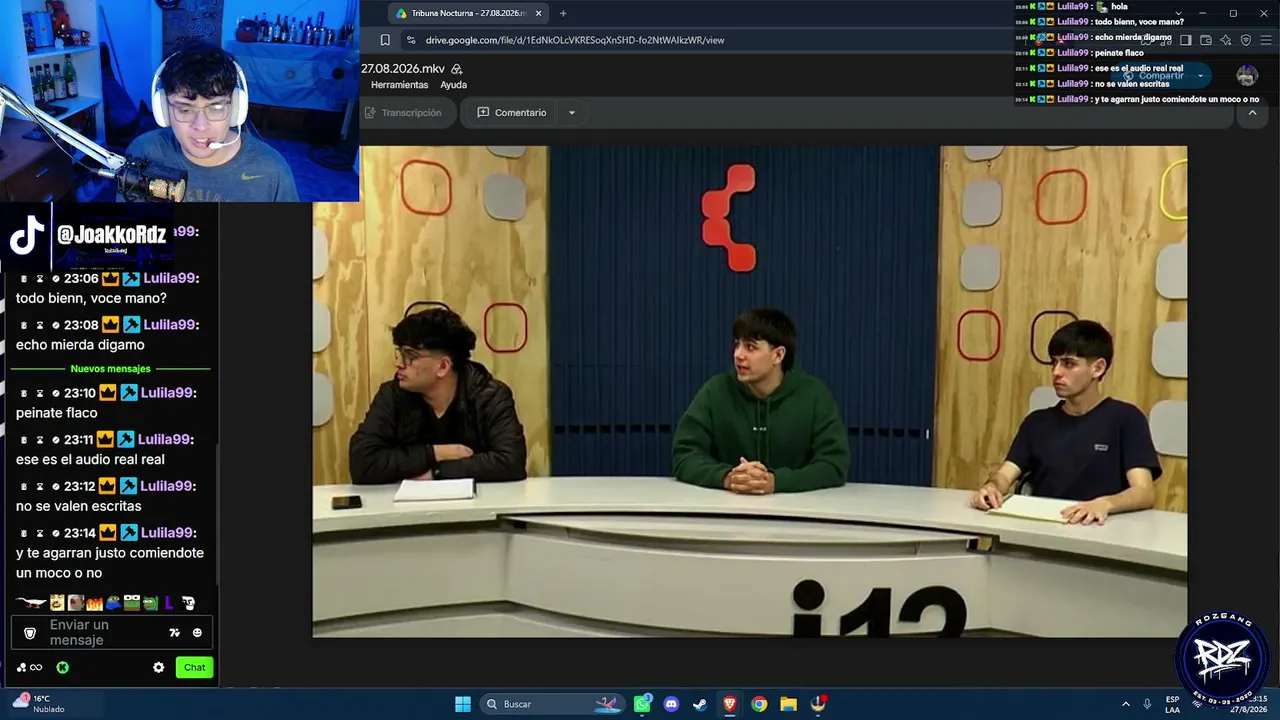Click the browser address bar URL
1280x720 pixels.
[575, 40]
